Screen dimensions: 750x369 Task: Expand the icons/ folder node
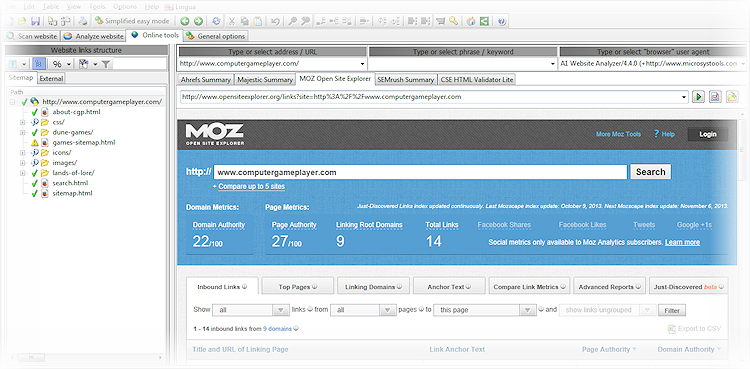click(22, 153)
